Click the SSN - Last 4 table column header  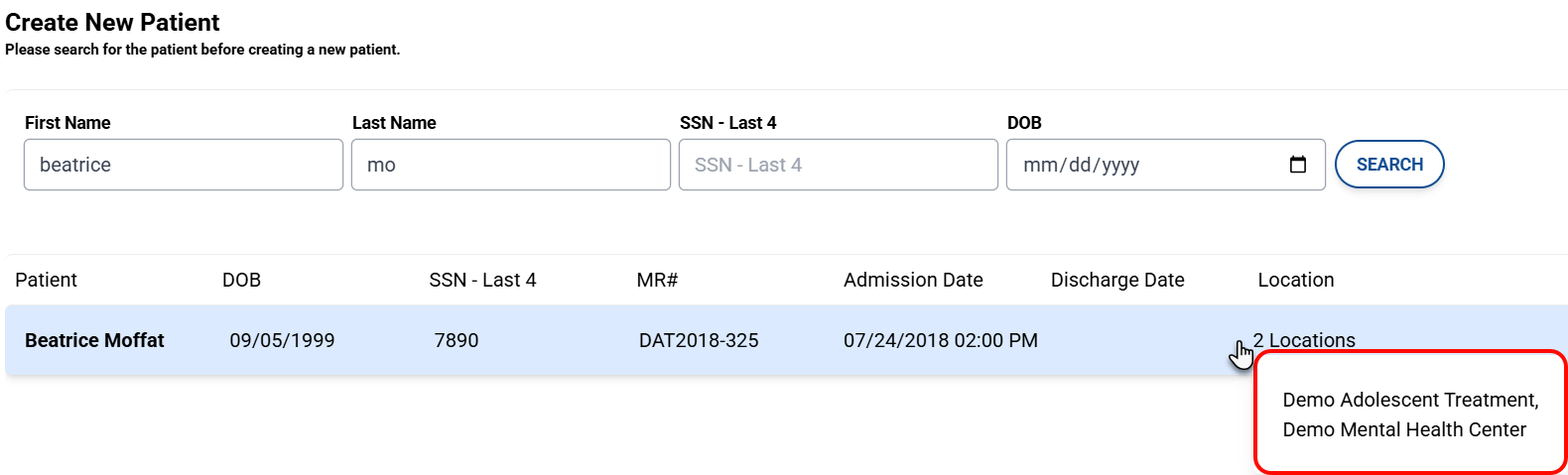(x=482, y=280)
